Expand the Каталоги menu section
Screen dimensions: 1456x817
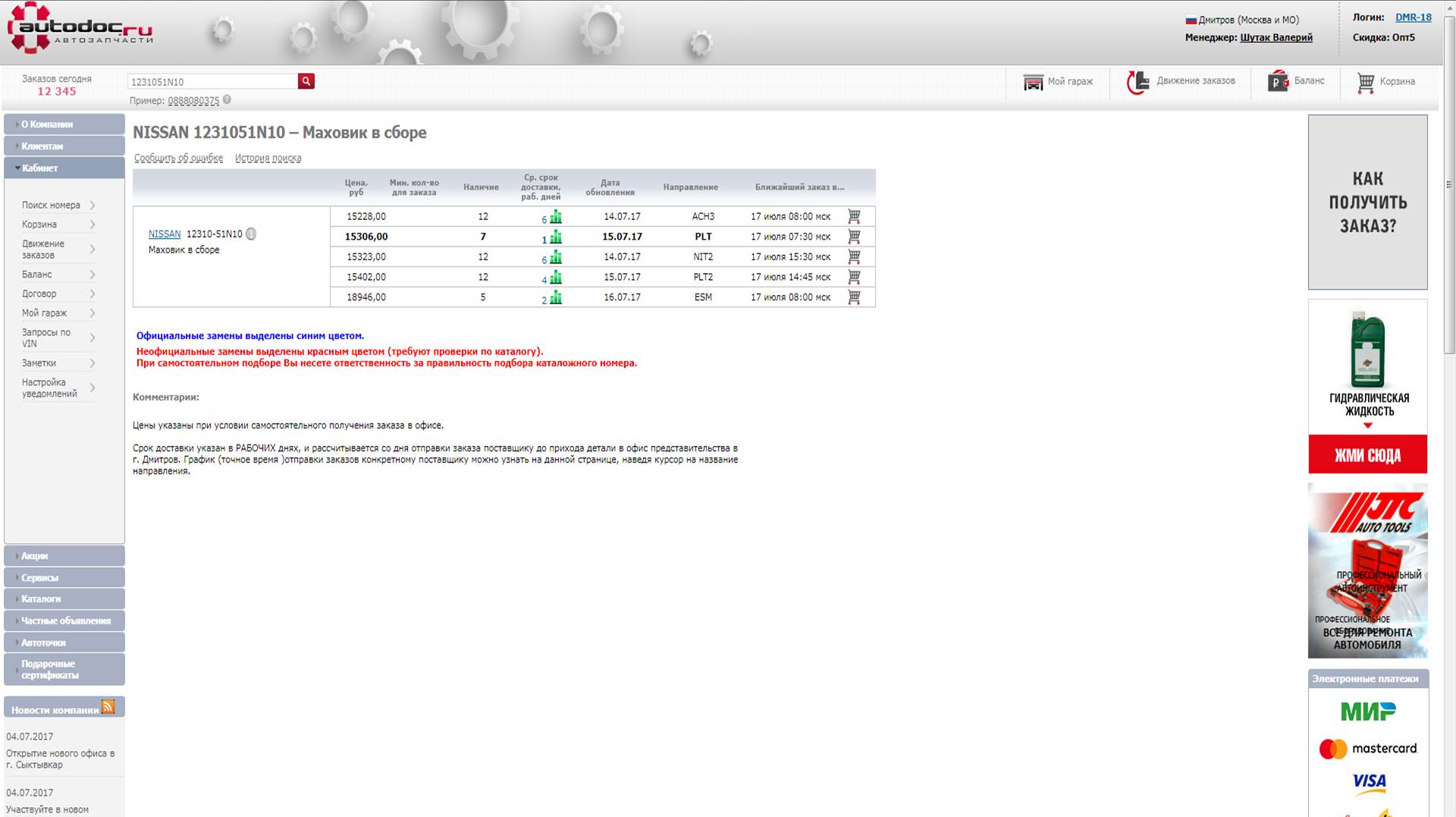click(64, 599)
